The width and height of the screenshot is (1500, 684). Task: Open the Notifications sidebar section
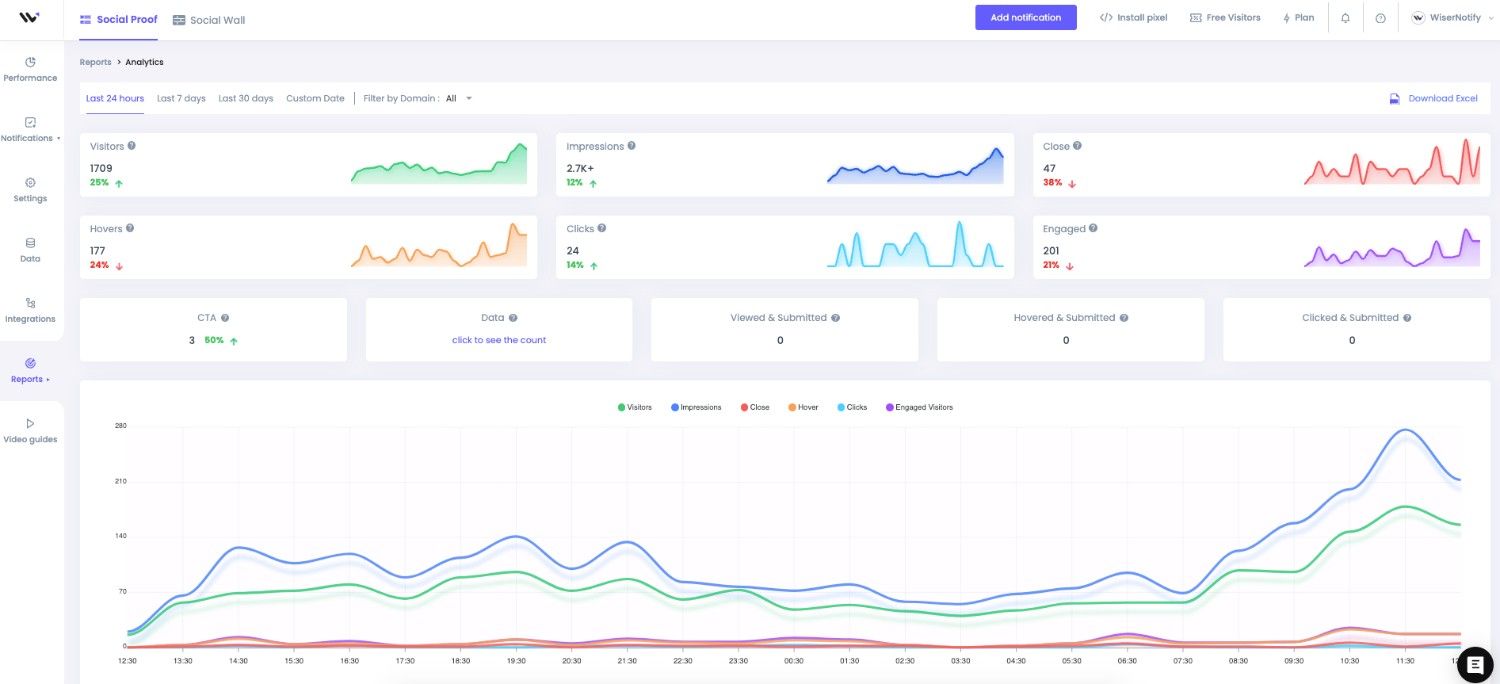point(30,130)
